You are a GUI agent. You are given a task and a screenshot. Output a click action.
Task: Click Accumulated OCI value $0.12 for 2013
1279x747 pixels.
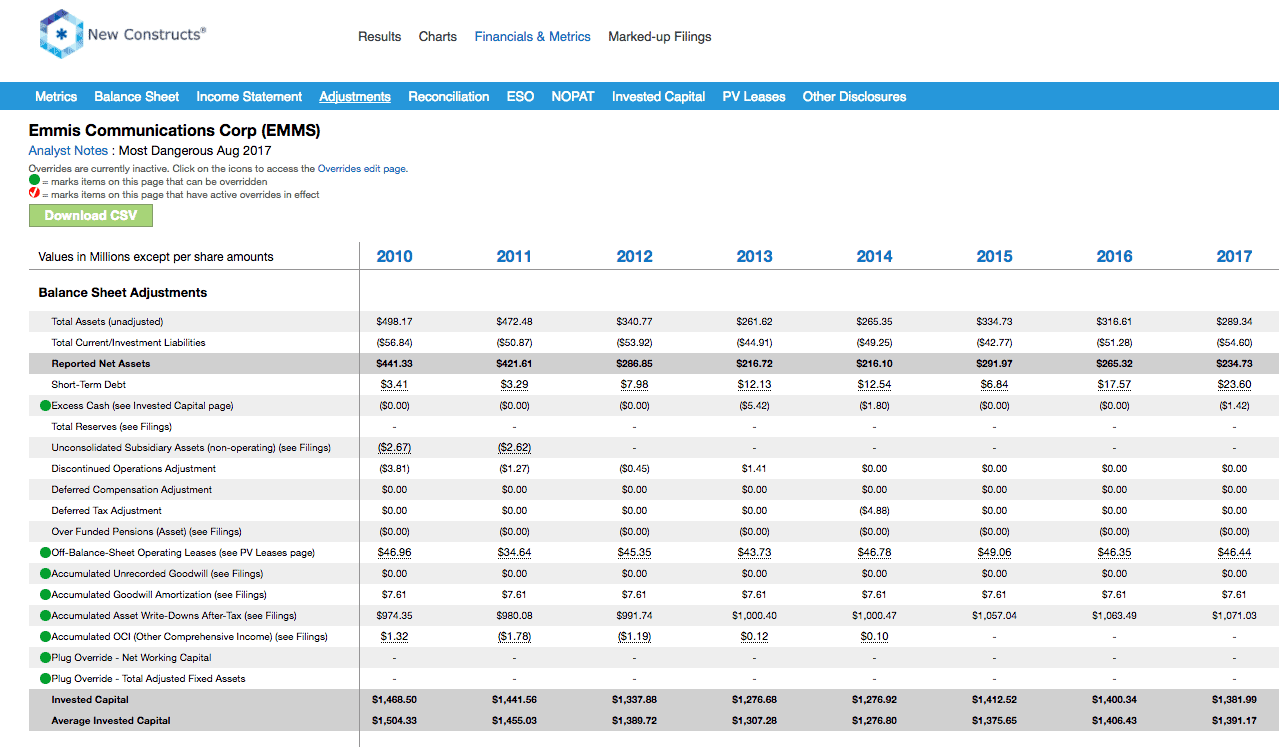[754, 637]
